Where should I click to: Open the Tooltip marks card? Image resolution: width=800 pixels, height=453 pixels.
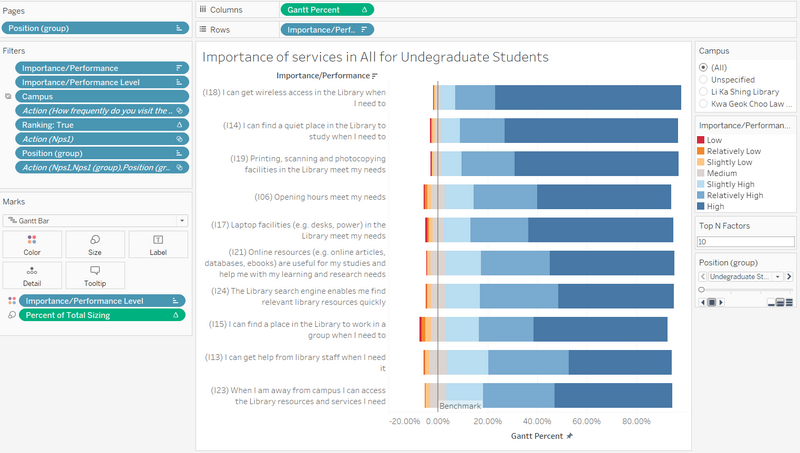coord(95,275)
